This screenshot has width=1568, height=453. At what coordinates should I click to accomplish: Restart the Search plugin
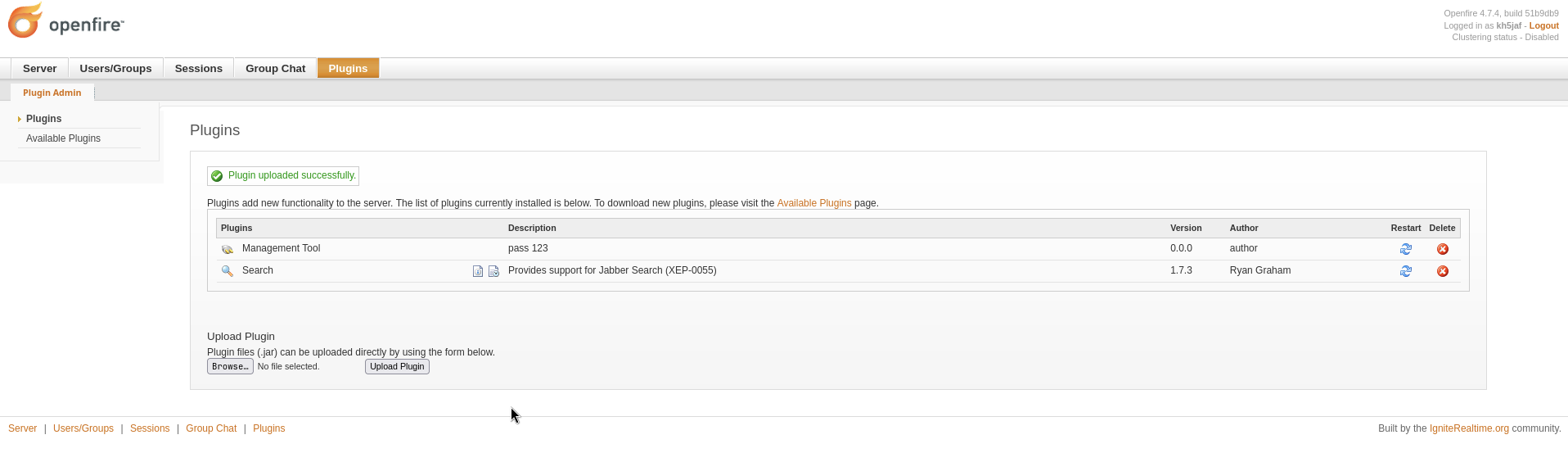click(1405, 271)
